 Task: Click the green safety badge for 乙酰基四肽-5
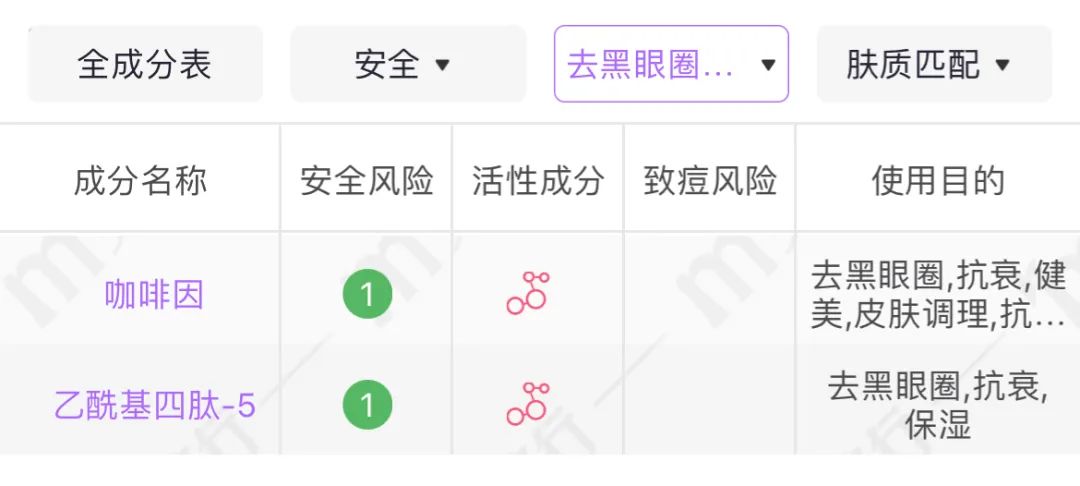coord(367,405)
